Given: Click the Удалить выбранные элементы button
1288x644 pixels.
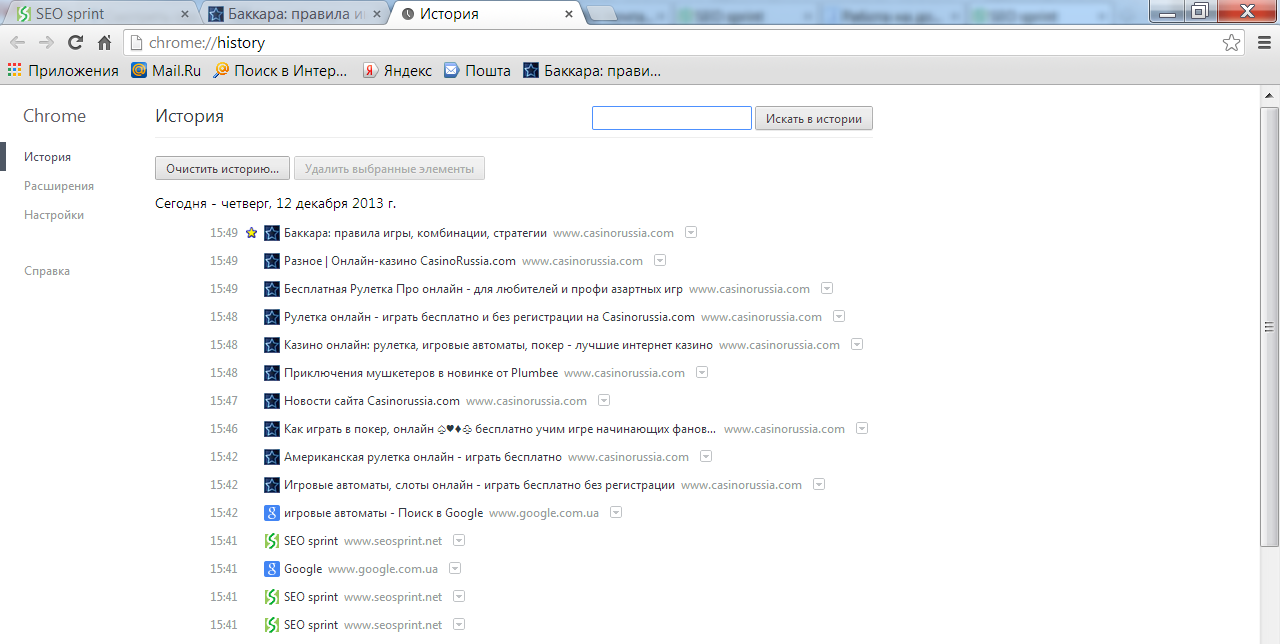Looking at the screenshot, I should click(x=390, y=169).
